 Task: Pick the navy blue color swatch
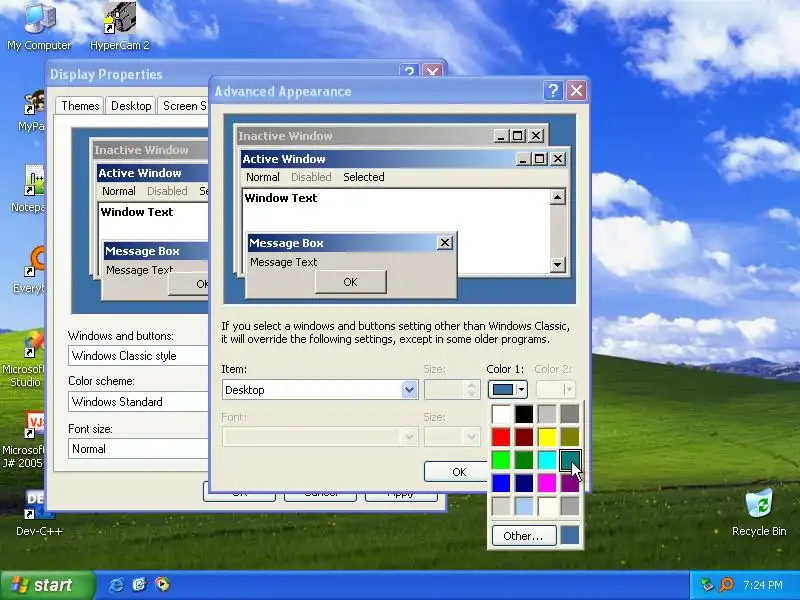[524, 483]
